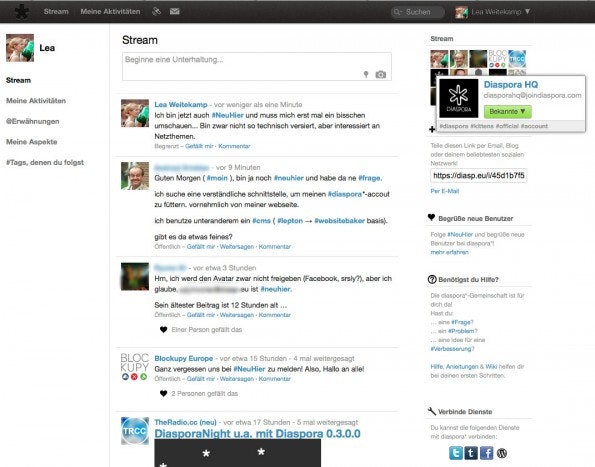This screenshot has height=467, width=595.
Task: Click Blockupy Europe avatar logo
Action: (134, 366)
